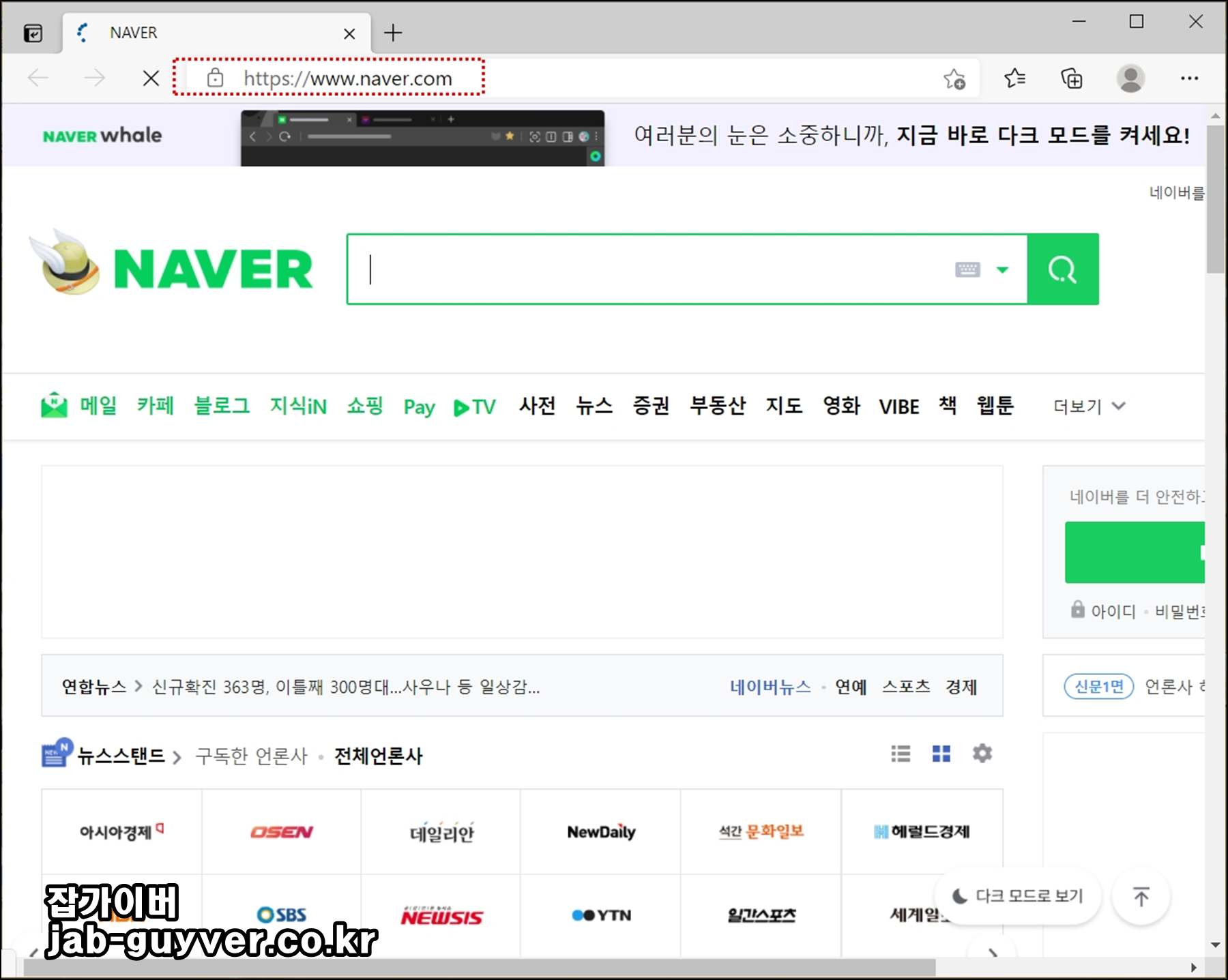The image size is (1228, 980).
Task: Open the 웹툰 menu link
Action: coord(995,406)
